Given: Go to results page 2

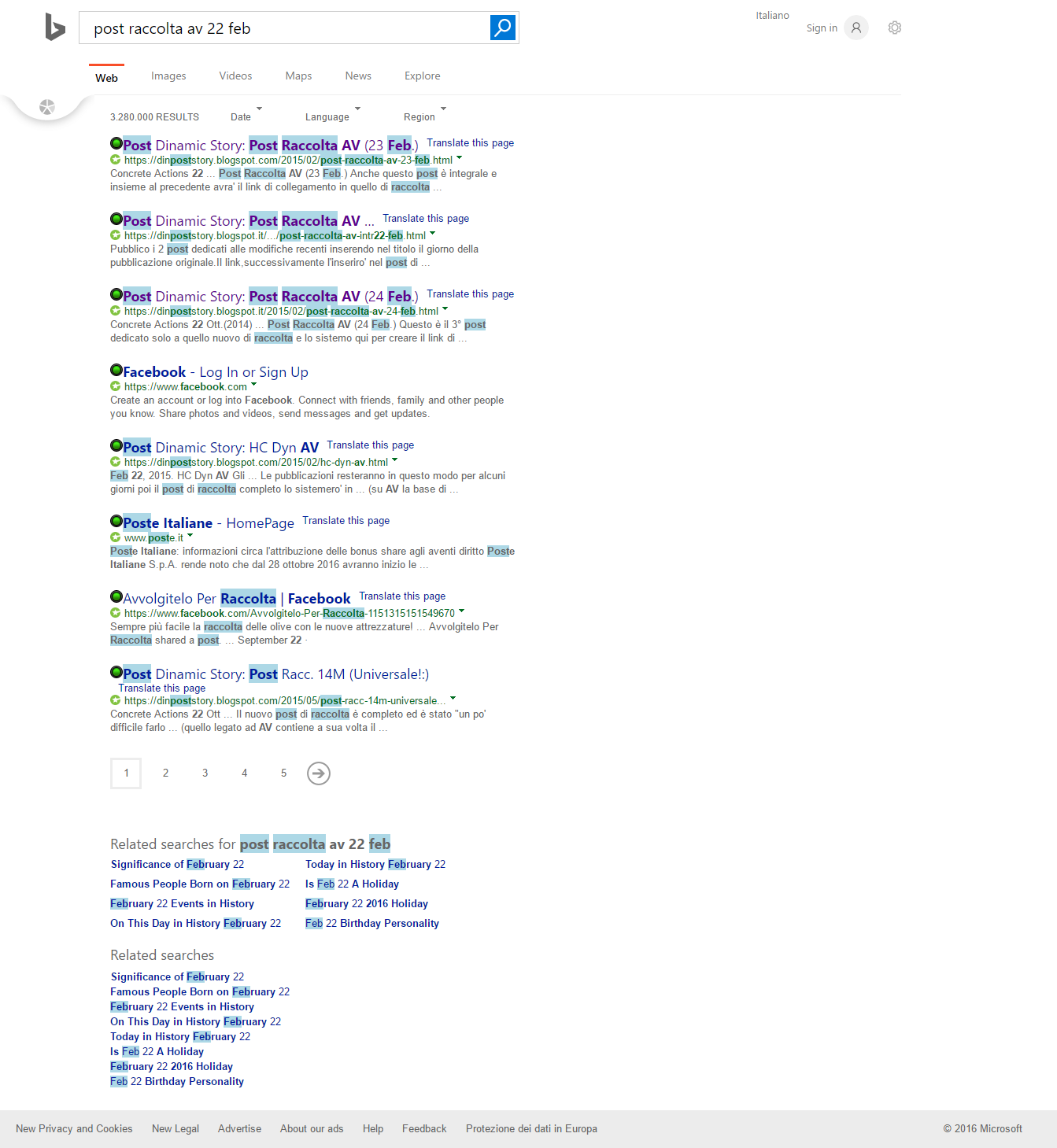Looking at the screenshot, I should [x=165, y=773].
